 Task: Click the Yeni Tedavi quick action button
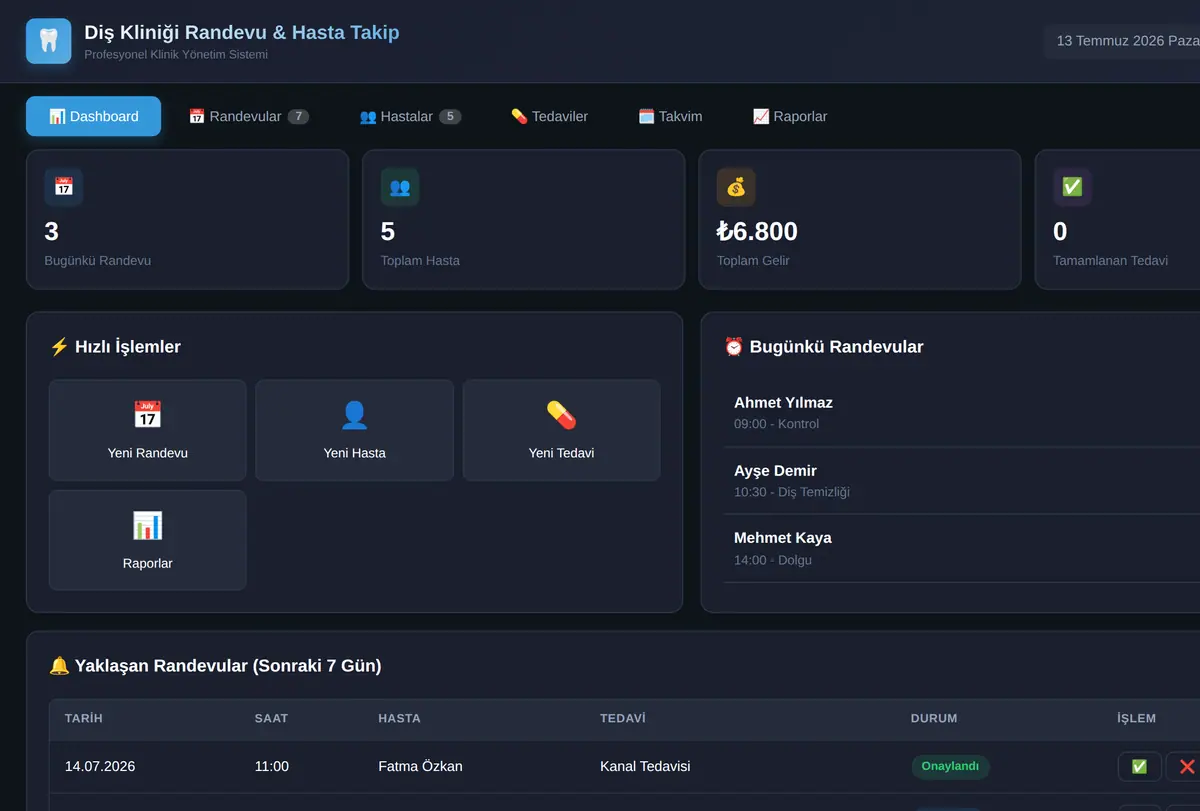562,430
